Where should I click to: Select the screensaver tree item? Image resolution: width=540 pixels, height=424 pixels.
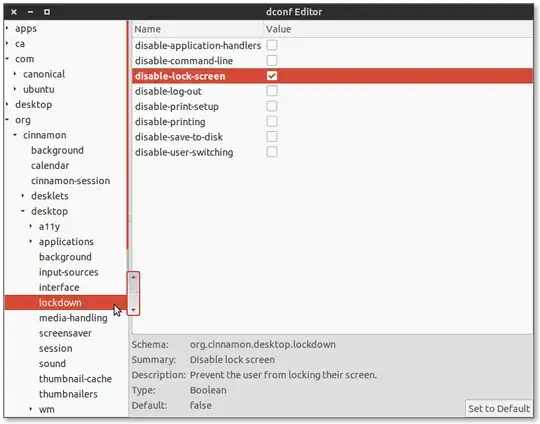[x=65, y=333]
